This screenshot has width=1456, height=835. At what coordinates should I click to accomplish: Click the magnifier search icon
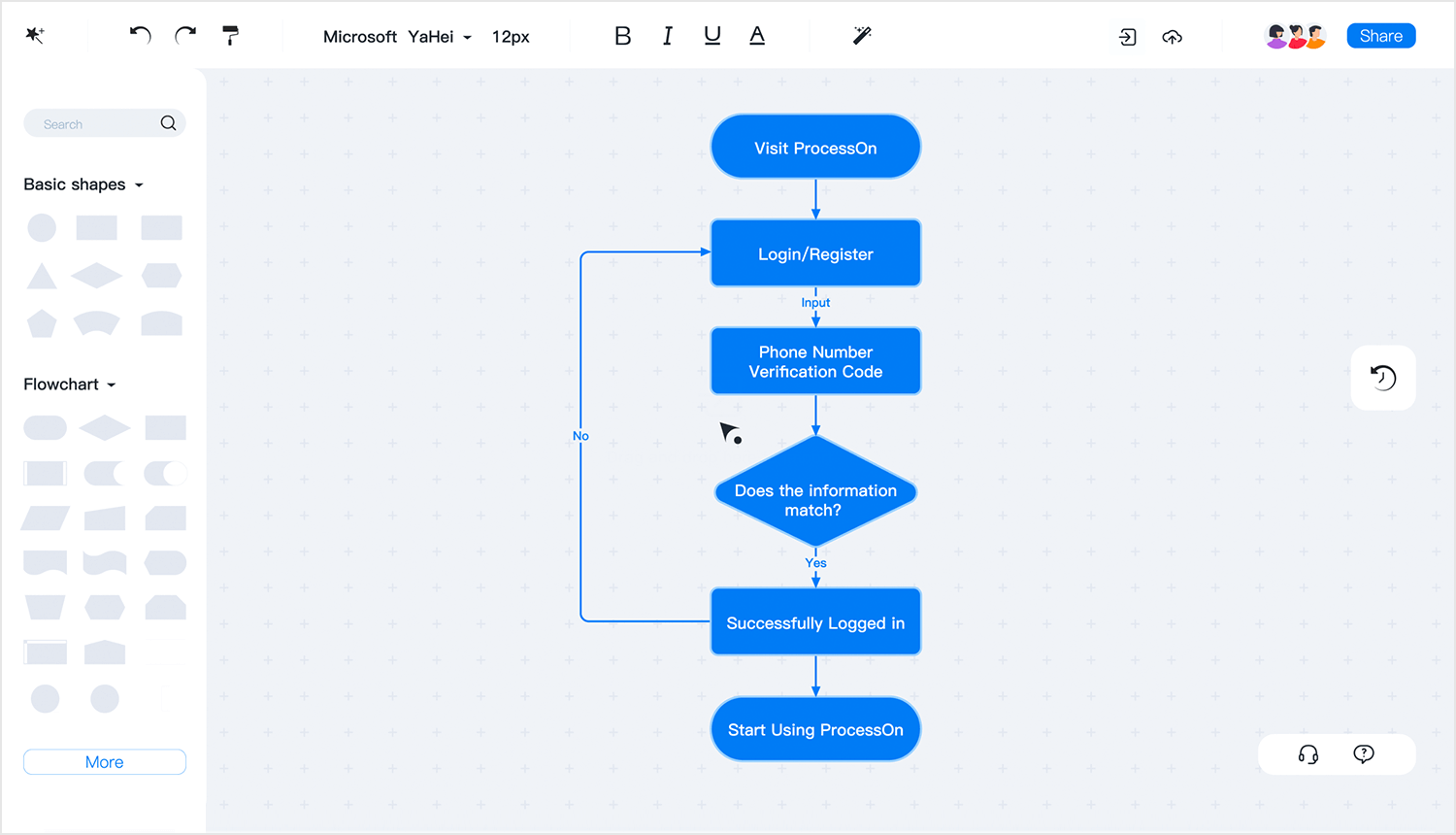168,123
